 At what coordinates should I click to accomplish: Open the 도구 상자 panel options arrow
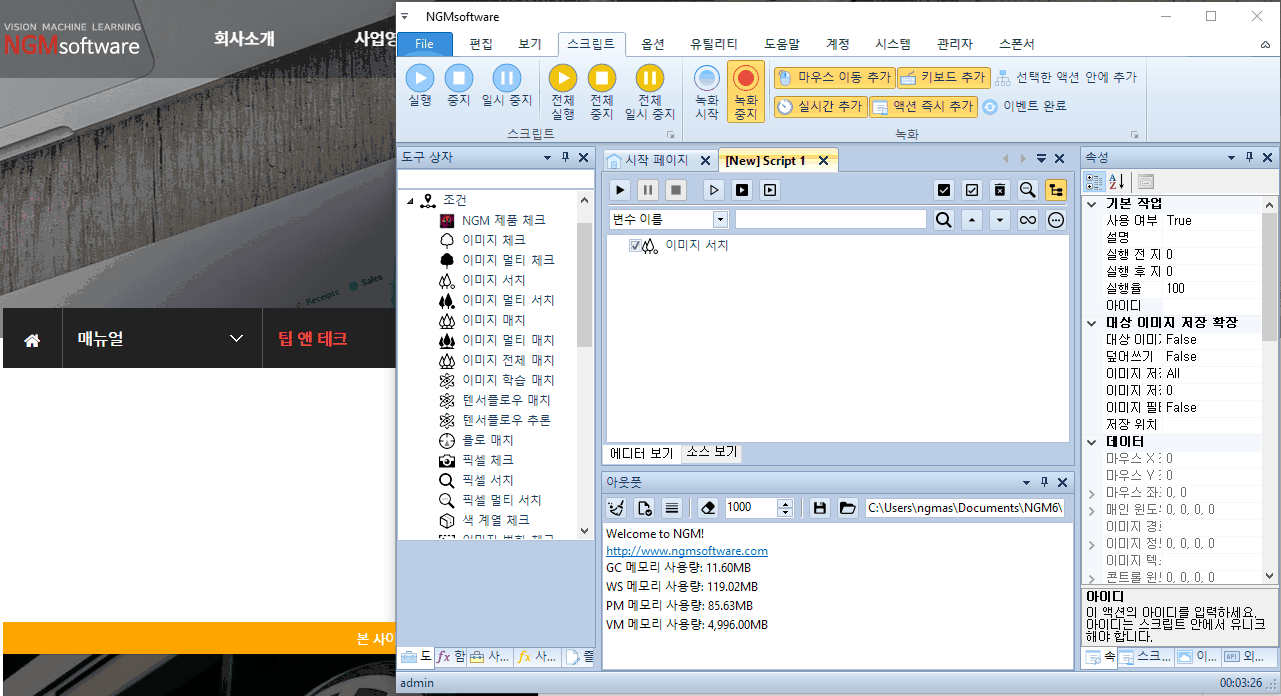[x=547, y=158]
